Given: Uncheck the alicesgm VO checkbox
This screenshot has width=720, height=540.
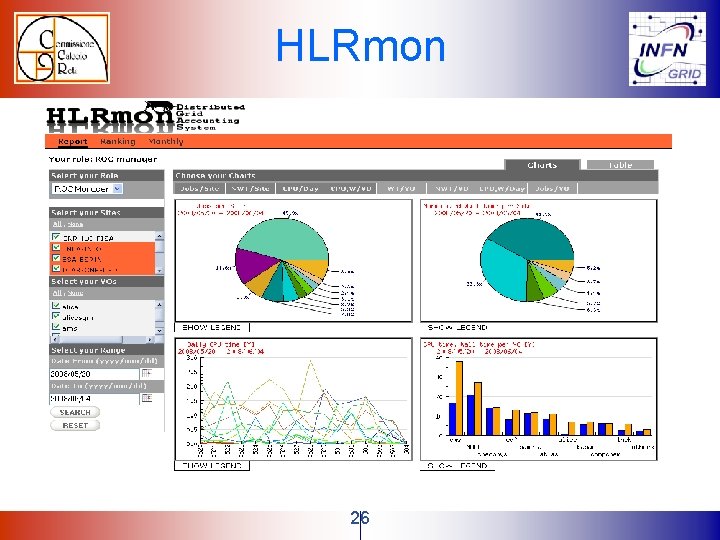Looking at the screenshot, I should tap(56, 316).
